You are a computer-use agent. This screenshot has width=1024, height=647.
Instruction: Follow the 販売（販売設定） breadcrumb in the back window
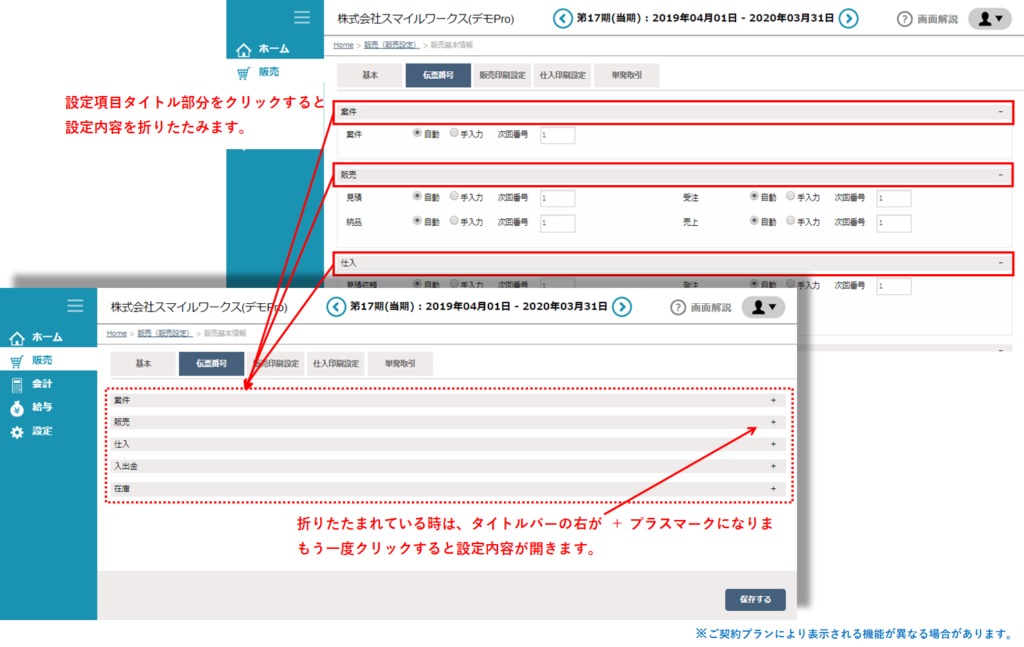point(391,45)
